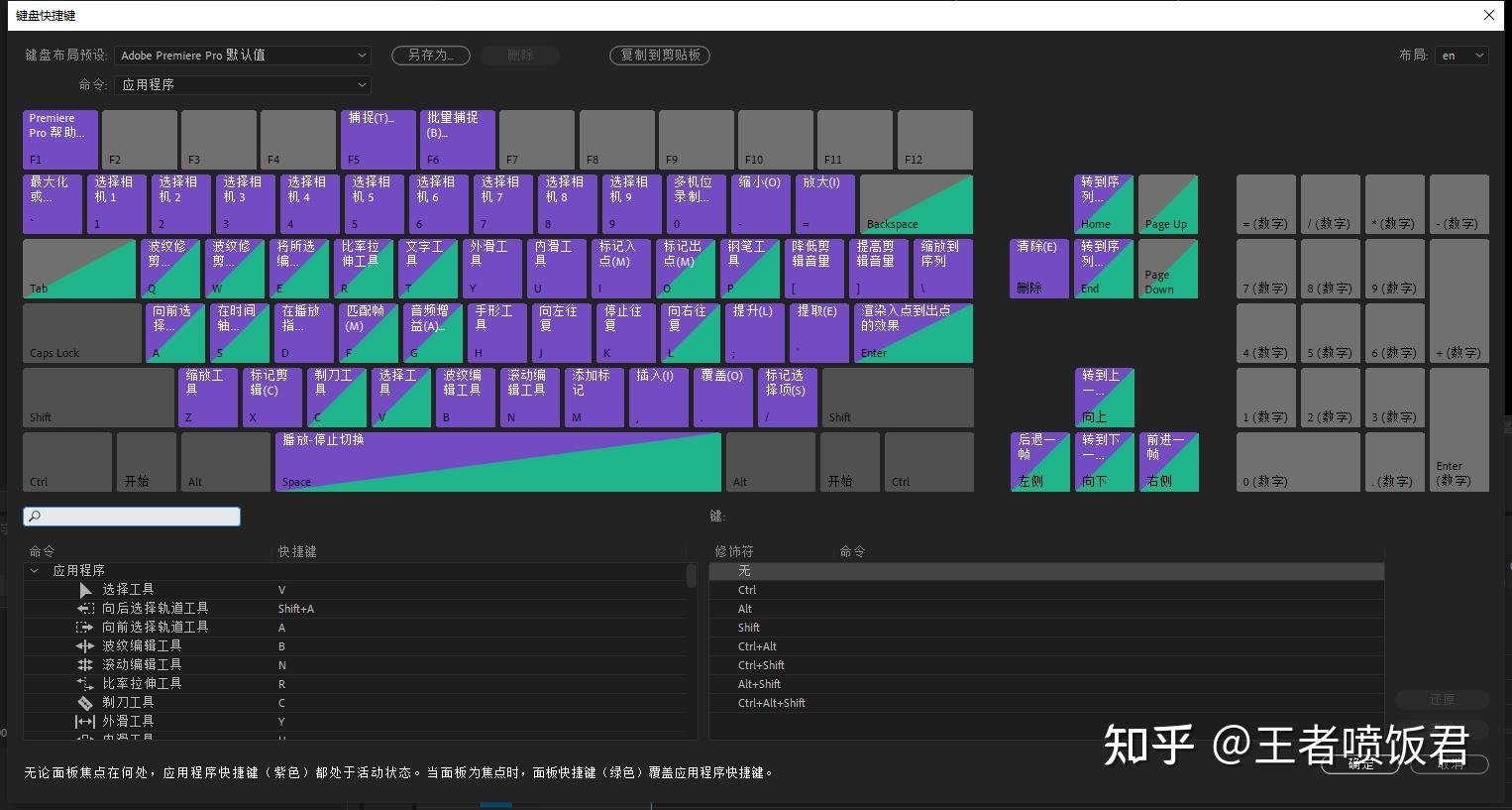Click the 比率拉伸工具 icon in the command list
The height and width of the screenshot is (810, 1512).
(x=85, y=684)
